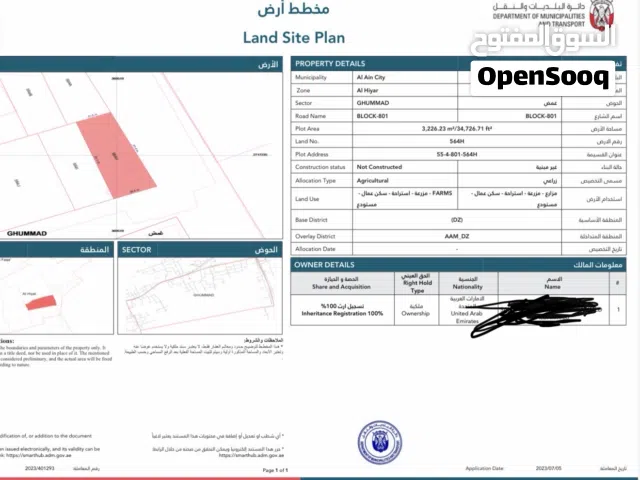Click the 'PROPERTY DETAILS' header
Image resolution: width=640 pixels, height=480 pixels.
tap(330, 64)
